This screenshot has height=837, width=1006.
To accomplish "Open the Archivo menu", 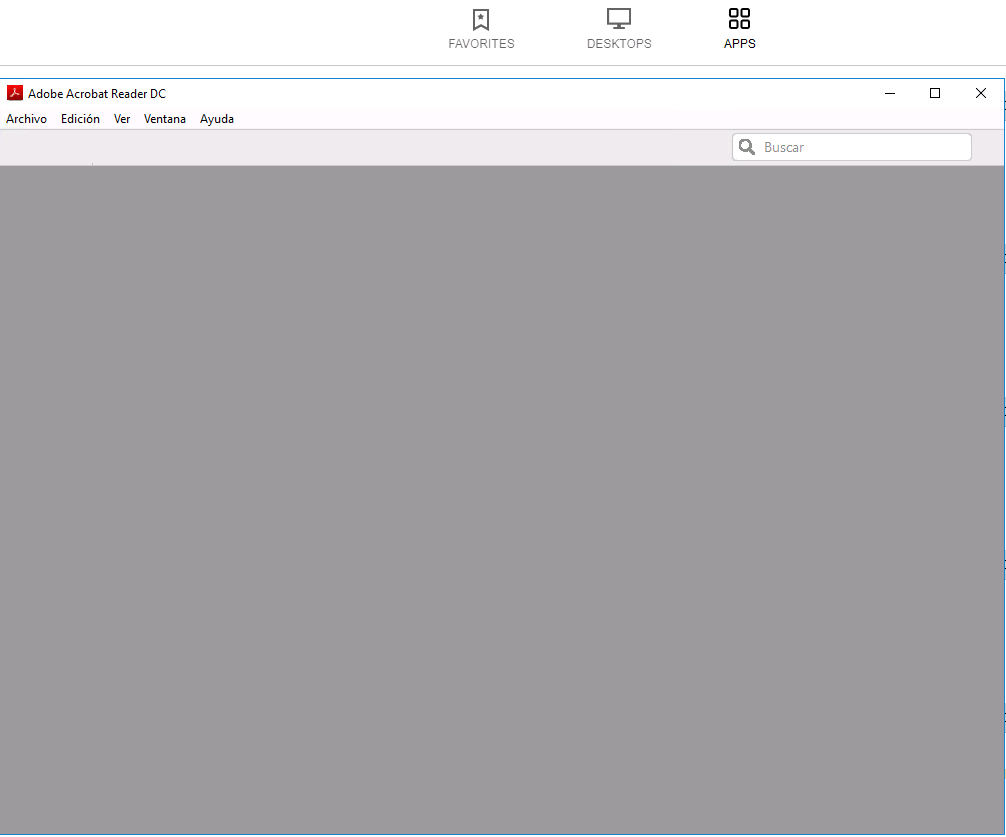I will pyautogui.click(x=26, y=118).
